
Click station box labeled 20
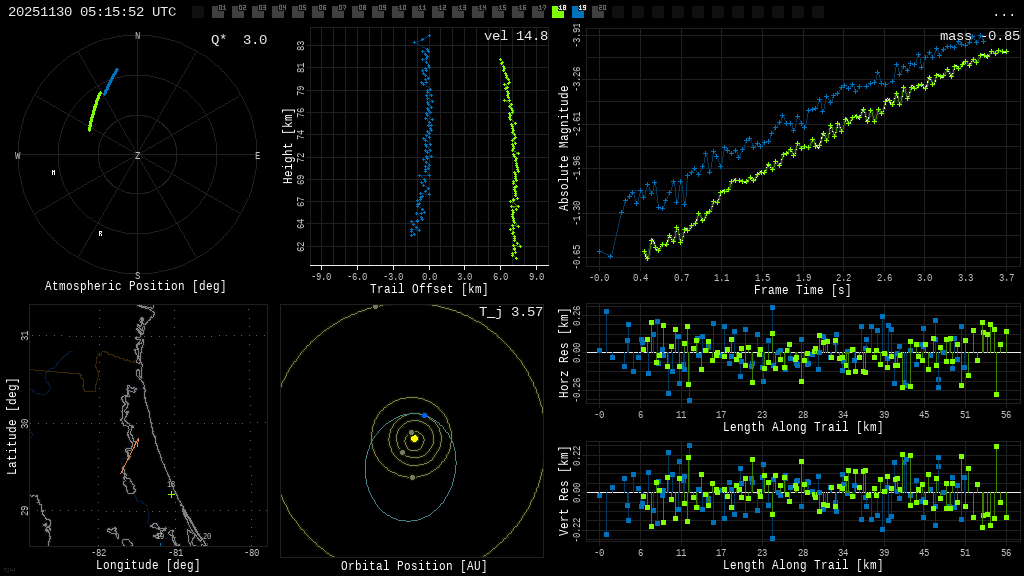[598, 12]
